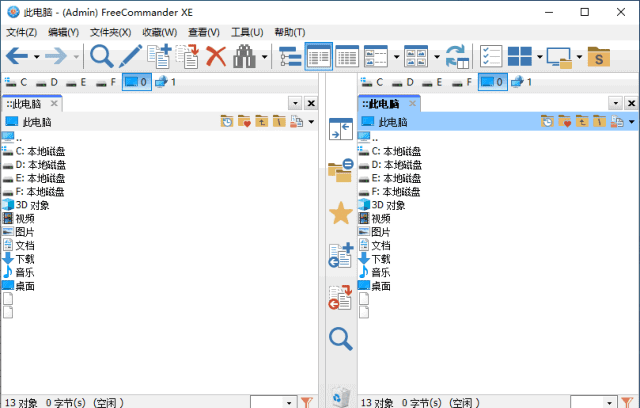
Task: Open the left panel tab list dropdown
Action: tap(295, 104)
